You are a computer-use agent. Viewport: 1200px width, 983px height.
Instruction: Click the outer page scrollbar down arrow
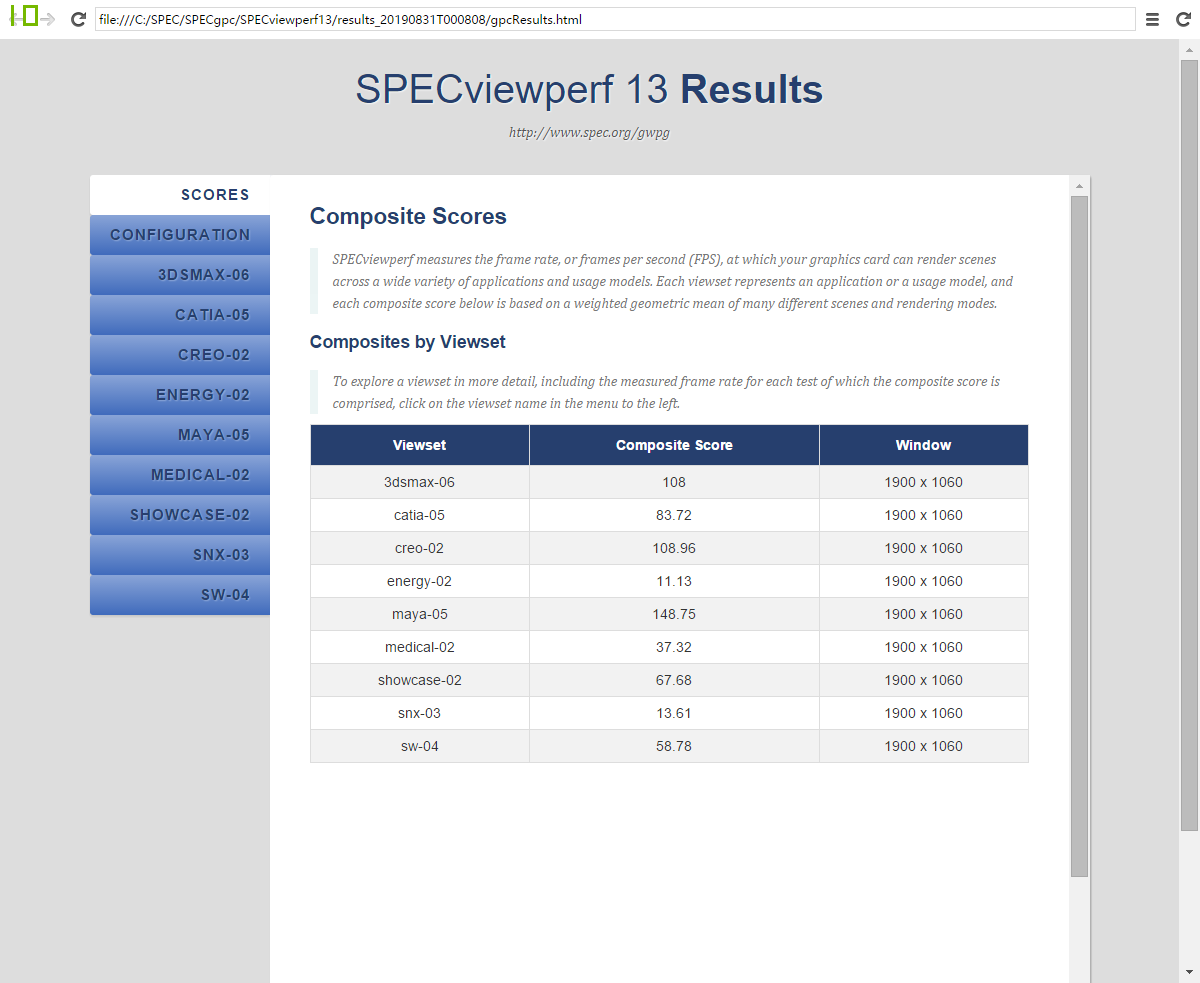click(1189, 973)
